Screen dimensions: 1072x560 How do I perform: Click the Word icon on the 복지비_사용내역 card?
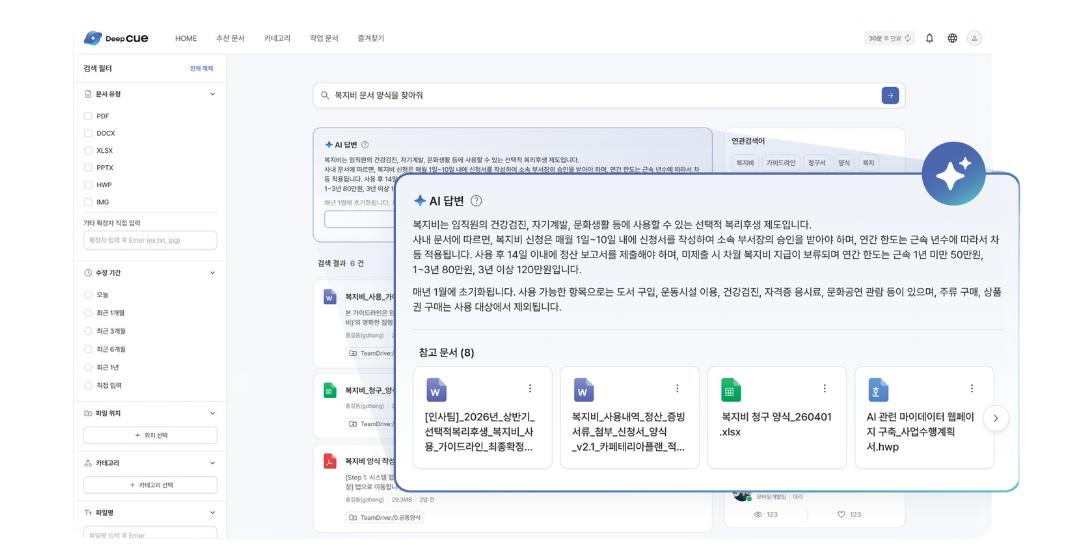coord(583,390)
